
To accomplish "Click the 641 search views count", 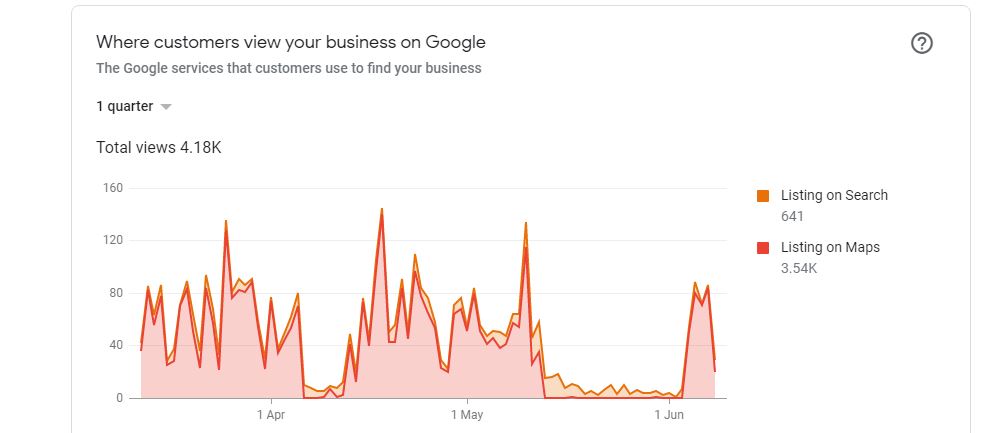I will (x=792, y=216).
